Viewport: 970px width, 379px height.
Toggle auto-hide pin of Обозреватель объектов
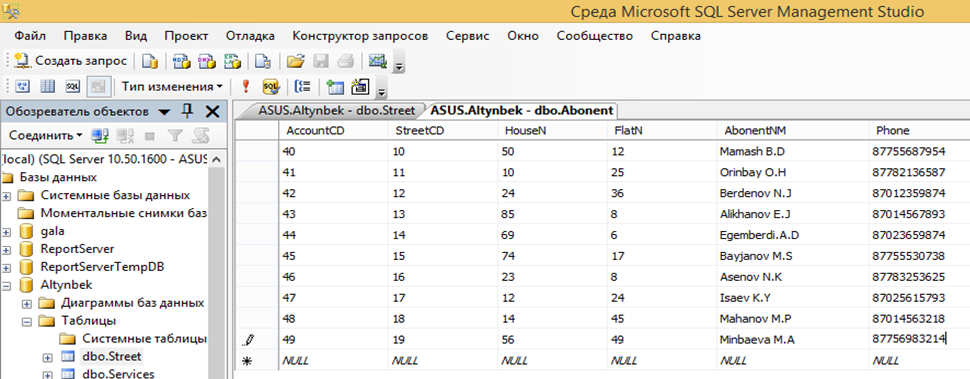188,111
